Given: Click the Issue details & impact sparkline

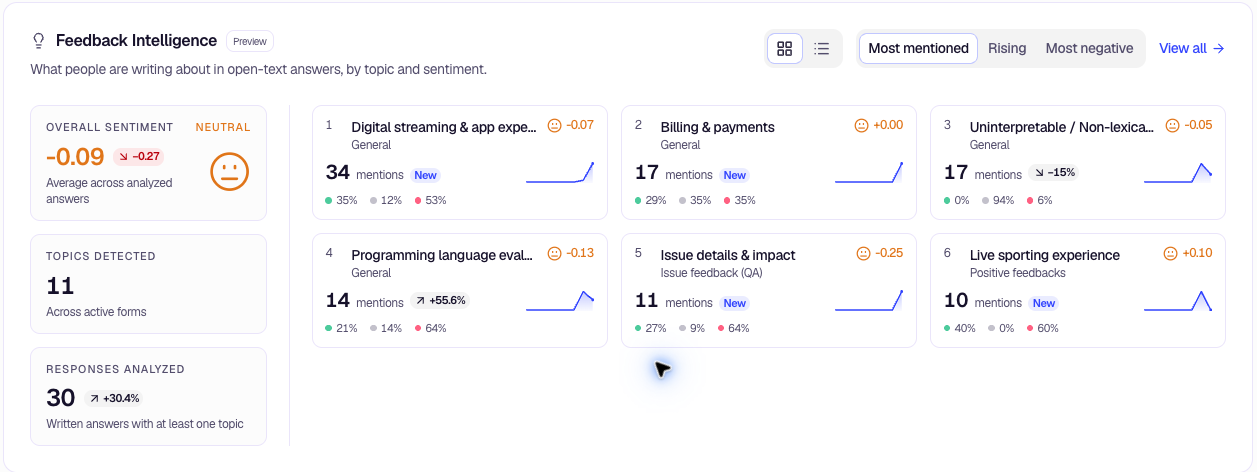Looking at the screenshot, I should [x=869, y=301].
